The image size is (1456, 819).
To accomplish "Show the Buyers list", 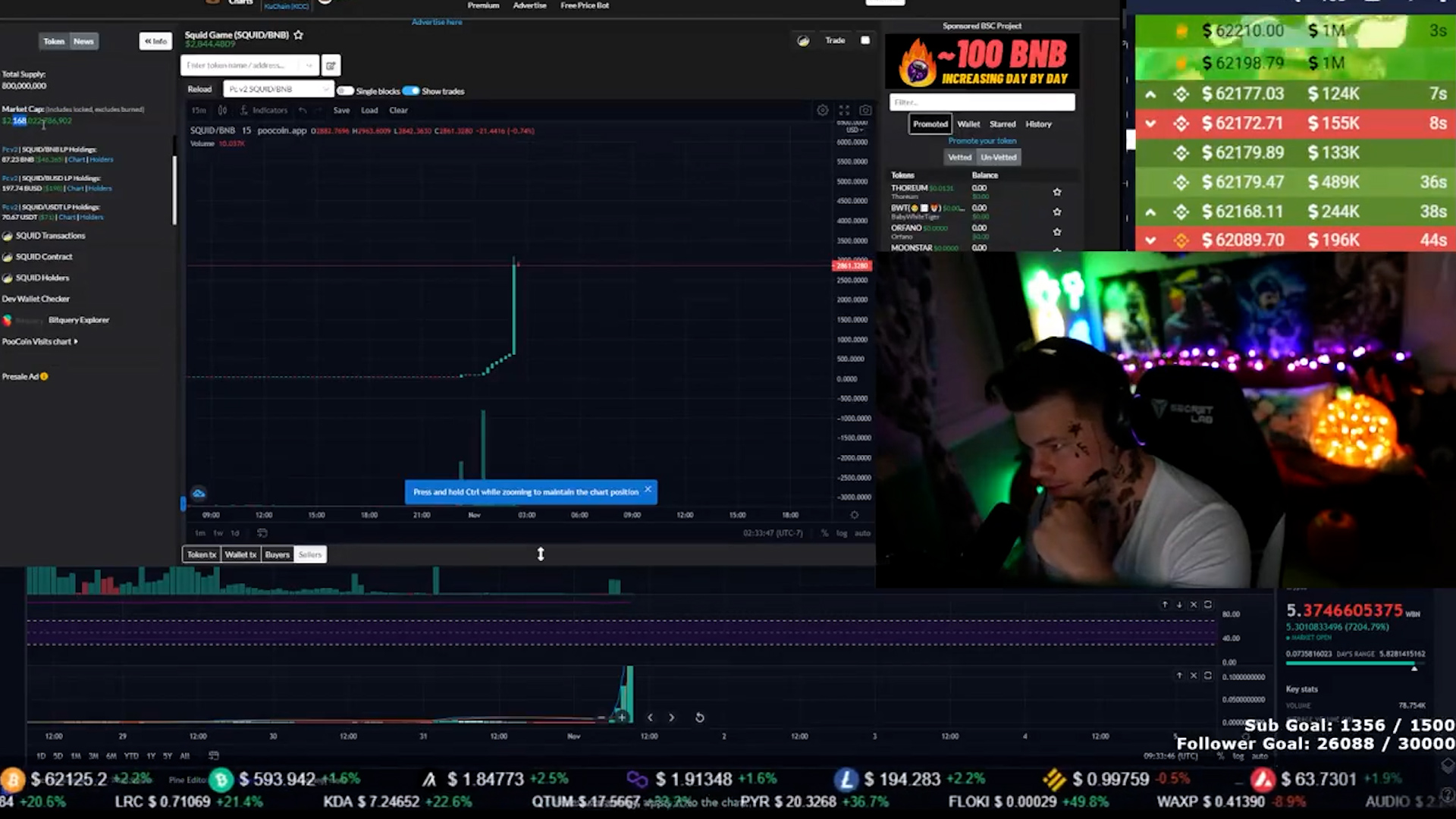I will click(x=278, y=554).
